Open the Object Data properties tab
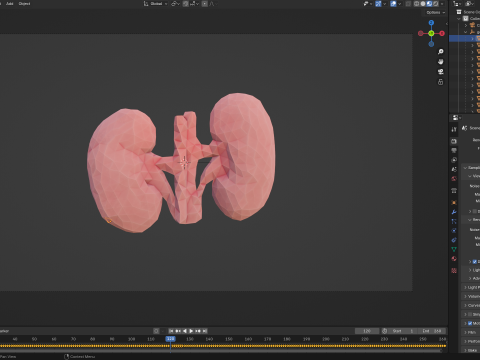 pos(454,249)
